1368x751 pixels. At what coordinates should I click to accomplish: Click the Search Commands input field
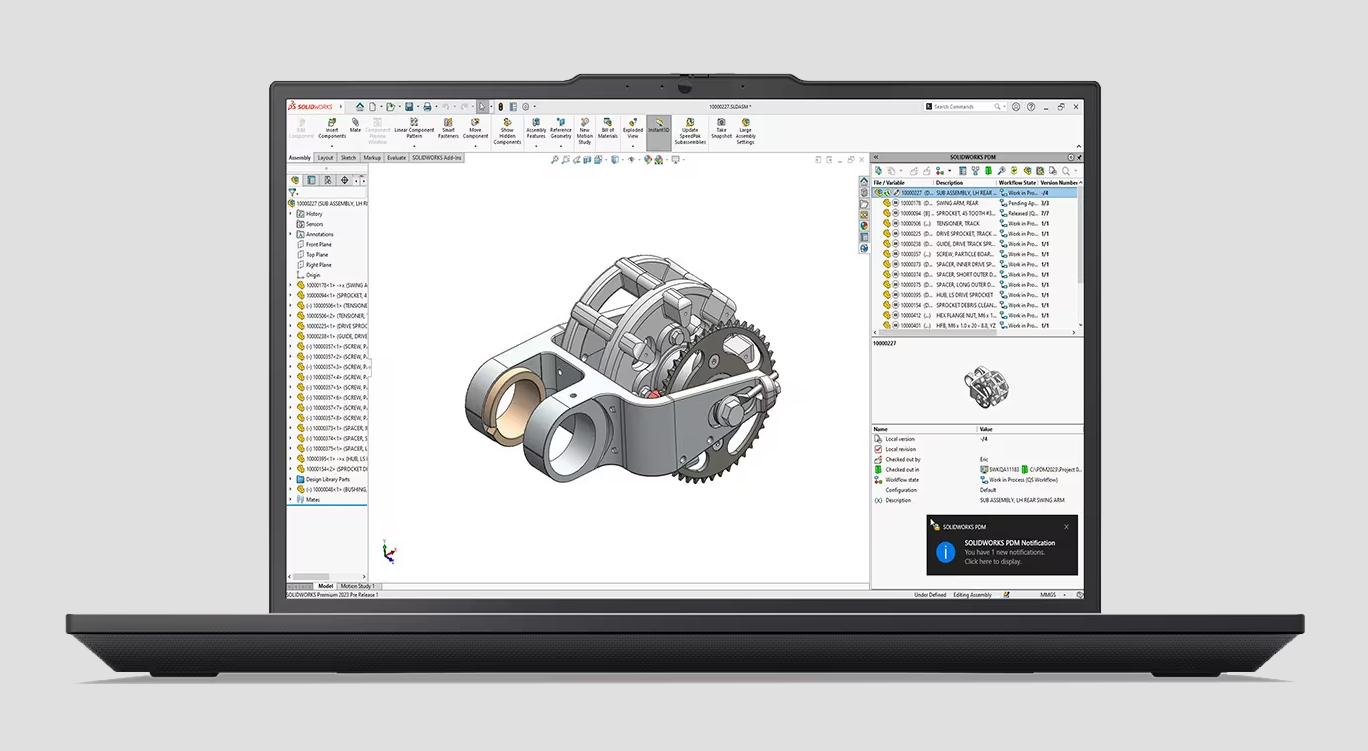tap(962, 106)
